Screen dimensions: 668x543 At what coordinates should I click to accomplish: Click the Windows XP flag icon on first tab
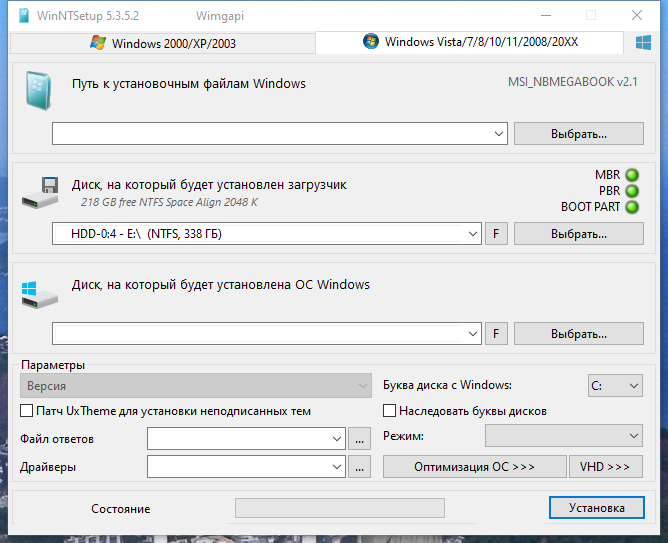click(98, 43)
